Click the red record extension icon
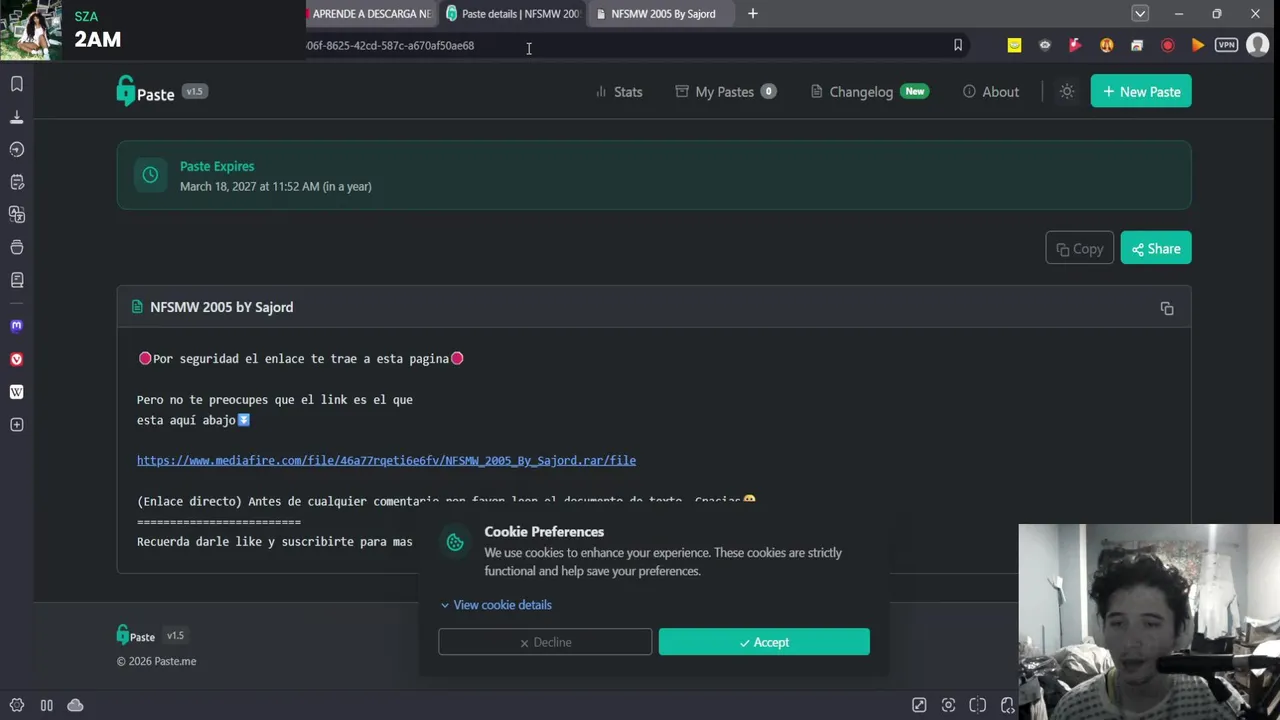This screenshot has height=720, width=1280. 1167,45
